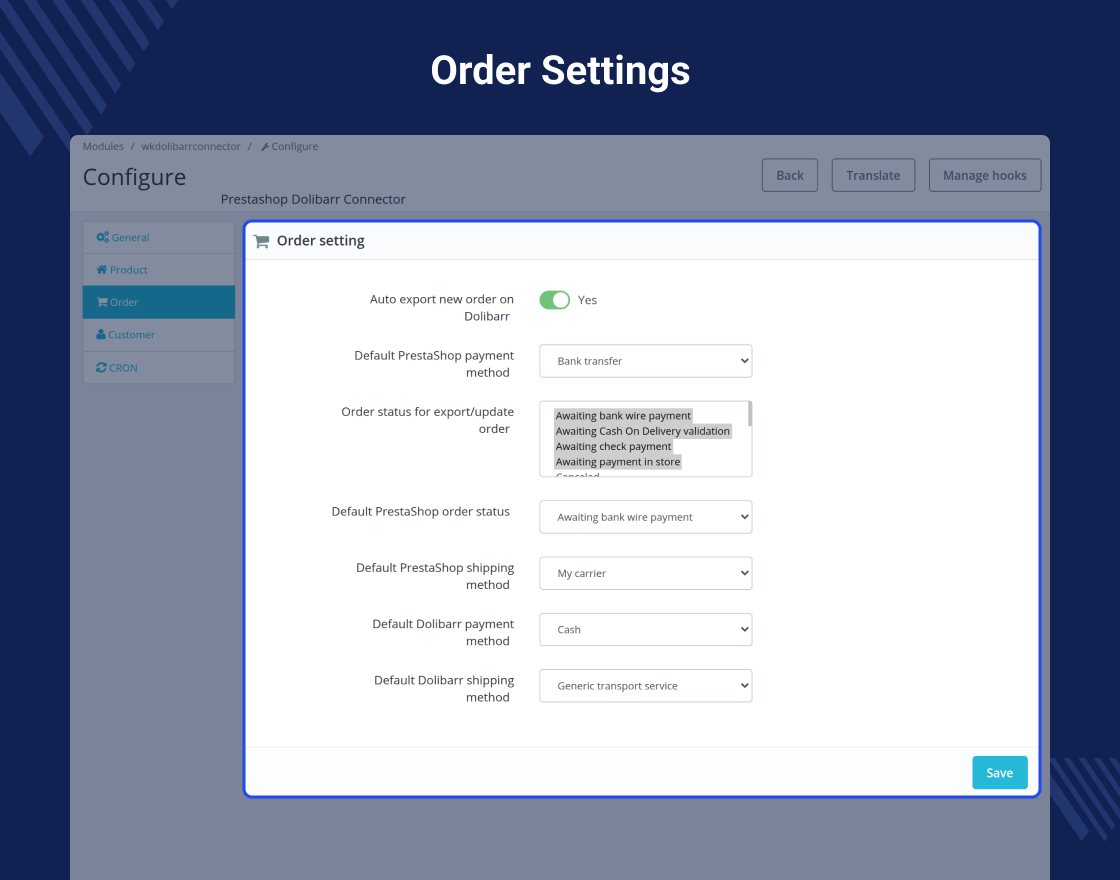The image size is (1120, 880).
Task: Click Modules breadcrumb link
Action: coord(103,146)
